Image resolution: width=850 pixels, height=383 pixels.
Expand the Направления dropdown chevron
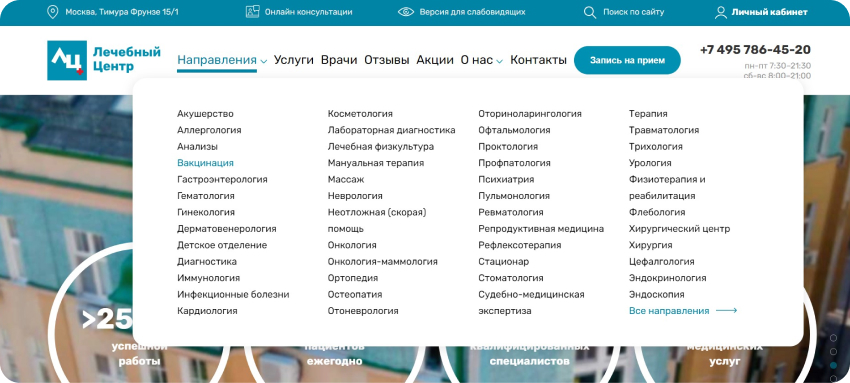[263, 61]
